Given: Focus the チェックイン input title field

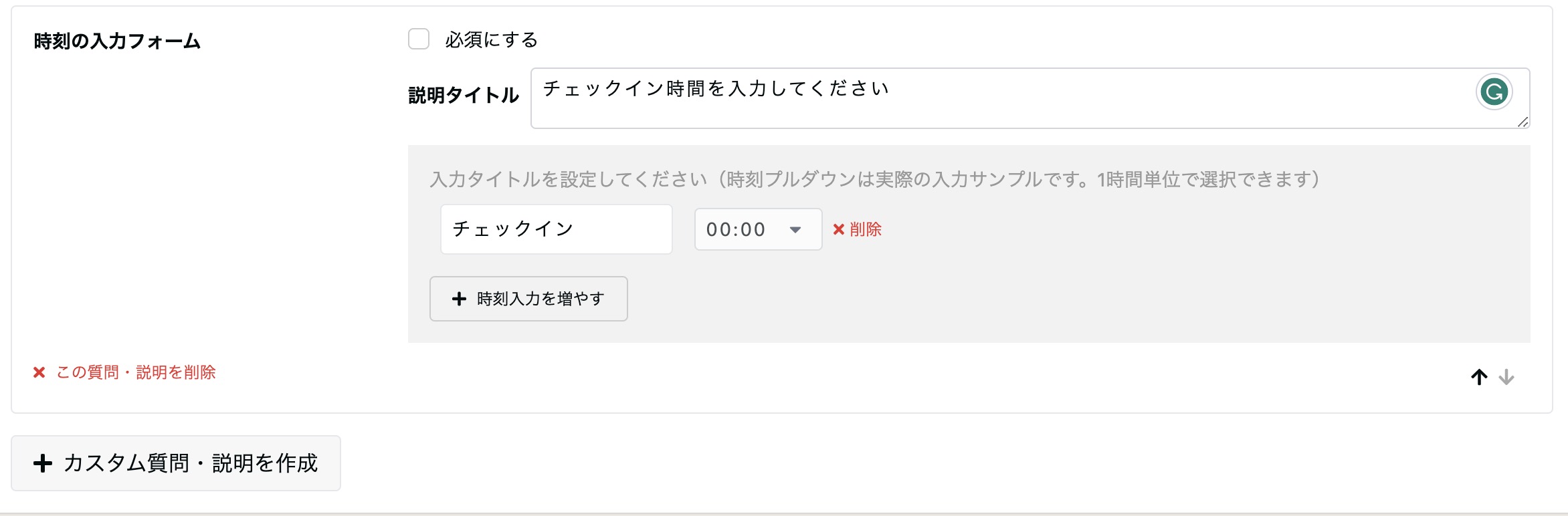Looking at the screenshot, I should tap(557, 229).
